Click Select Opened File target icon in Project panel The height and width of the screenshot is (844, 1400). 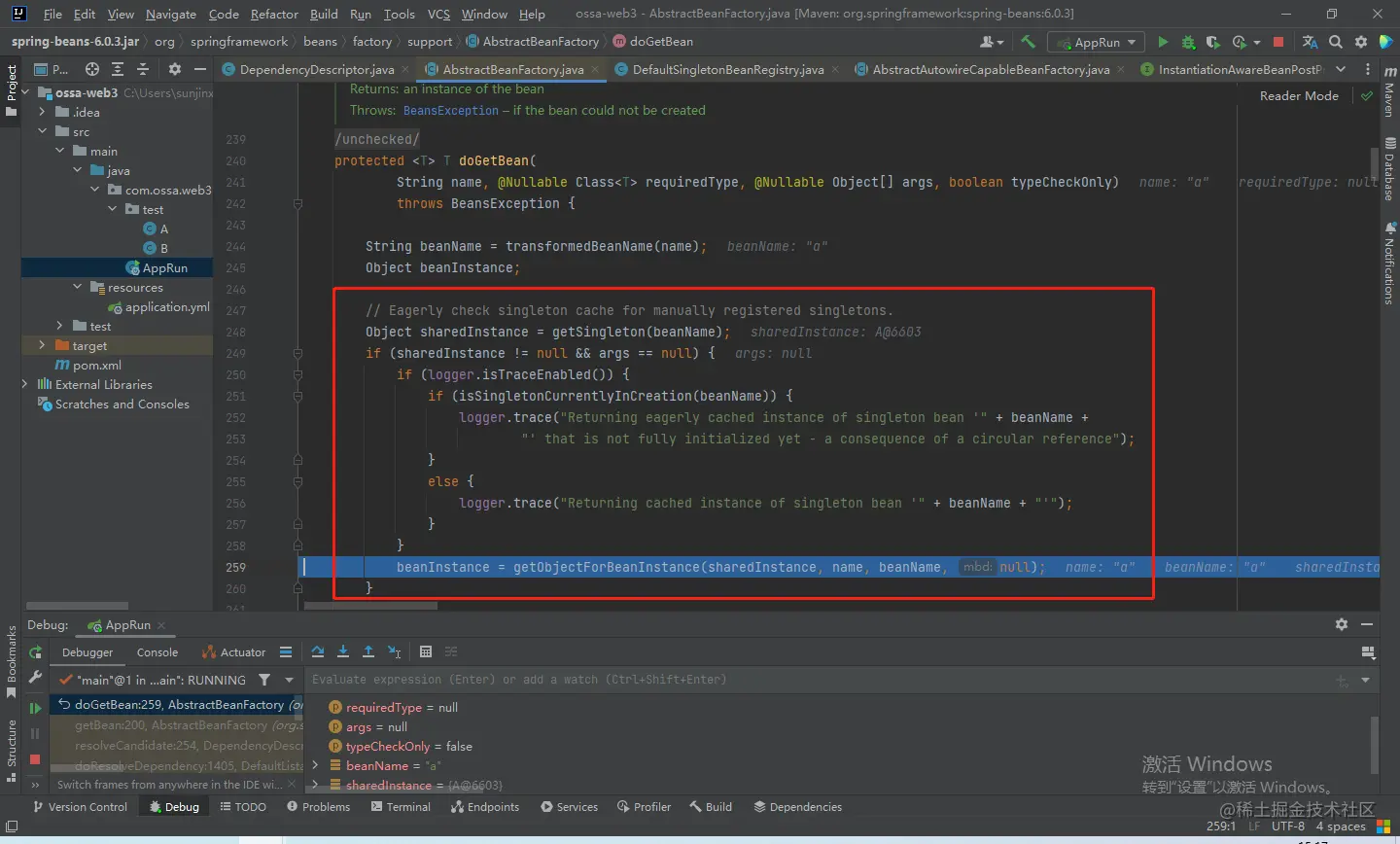tap(91, 69)
